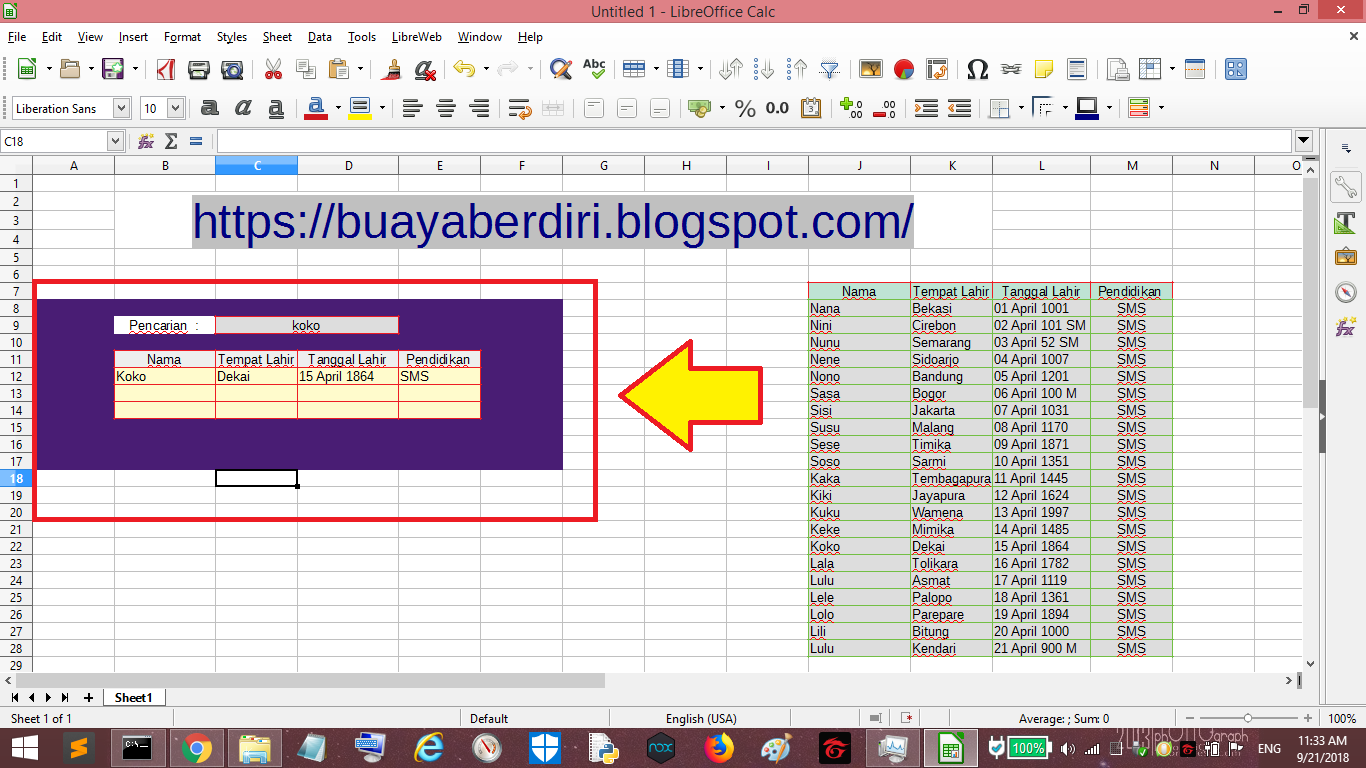Viewport: 1366px width, 768px height.
Task: Open the Data menu
Action: pos(319,37)
